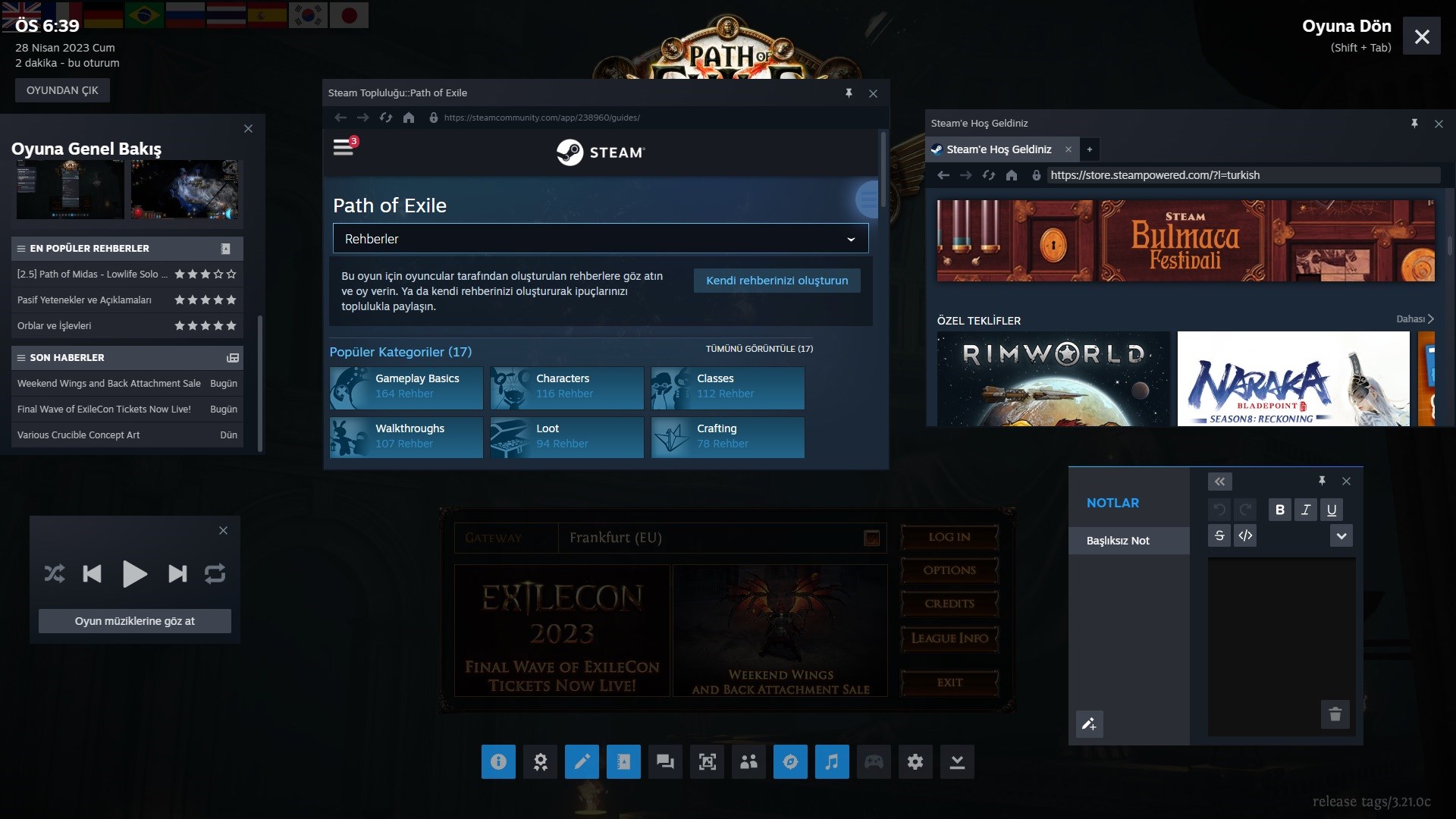Open the game info overlay panel icon
This screenshot has height=819, width=1456.
pos(498,761)
